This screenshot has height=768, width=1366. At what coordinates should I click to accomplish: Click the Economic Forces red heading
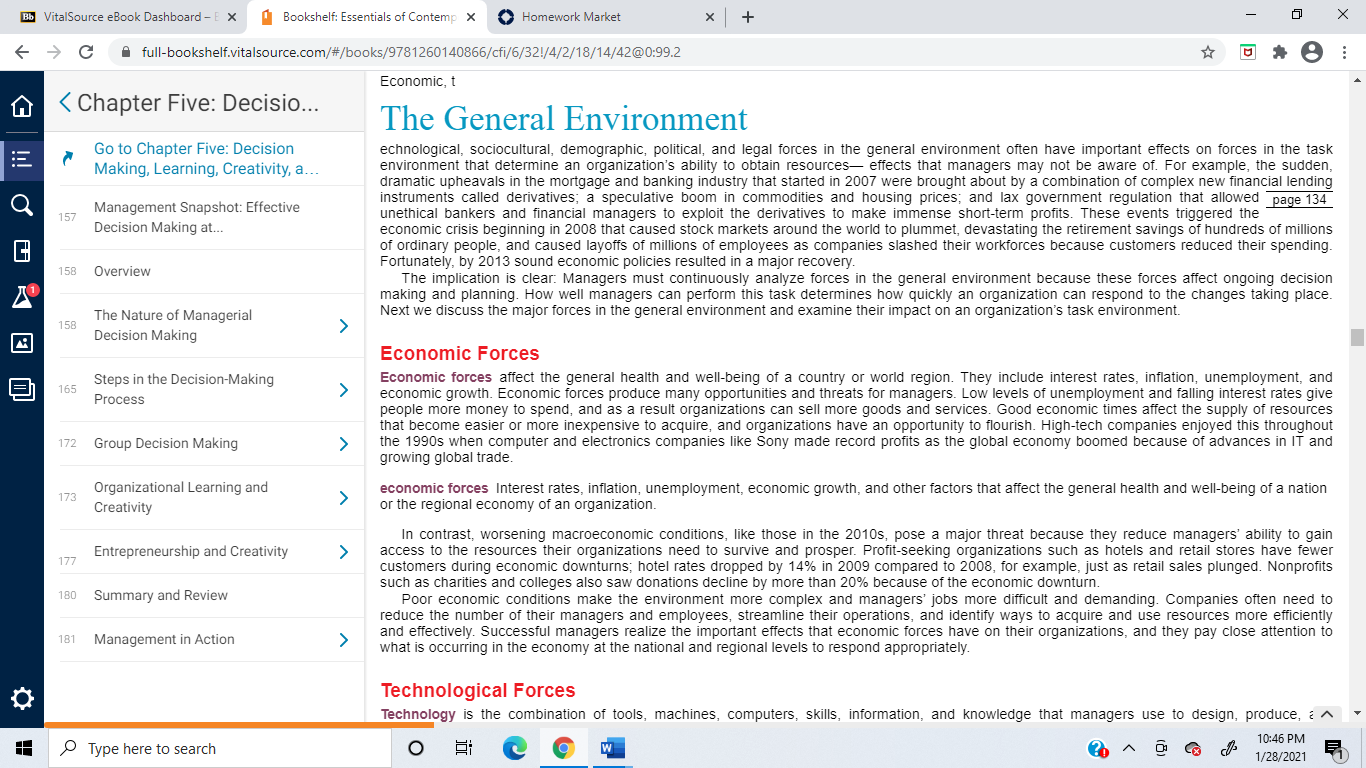pos(460,353)
